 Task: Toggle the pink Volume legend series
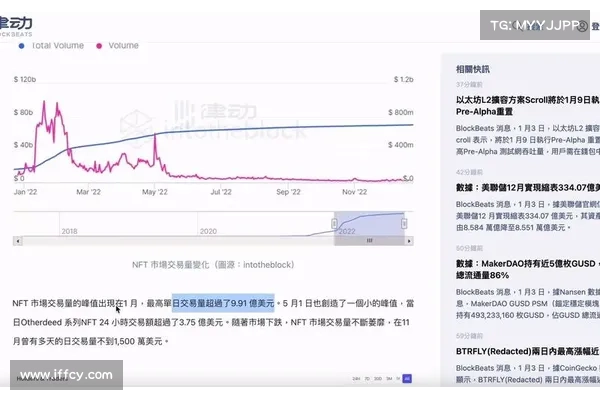(x=117, y=46)
